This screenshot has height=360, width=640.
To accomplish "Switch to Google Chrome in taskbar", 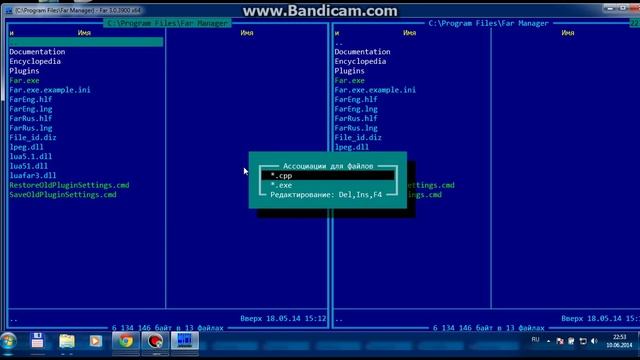I will coord(126,341).
